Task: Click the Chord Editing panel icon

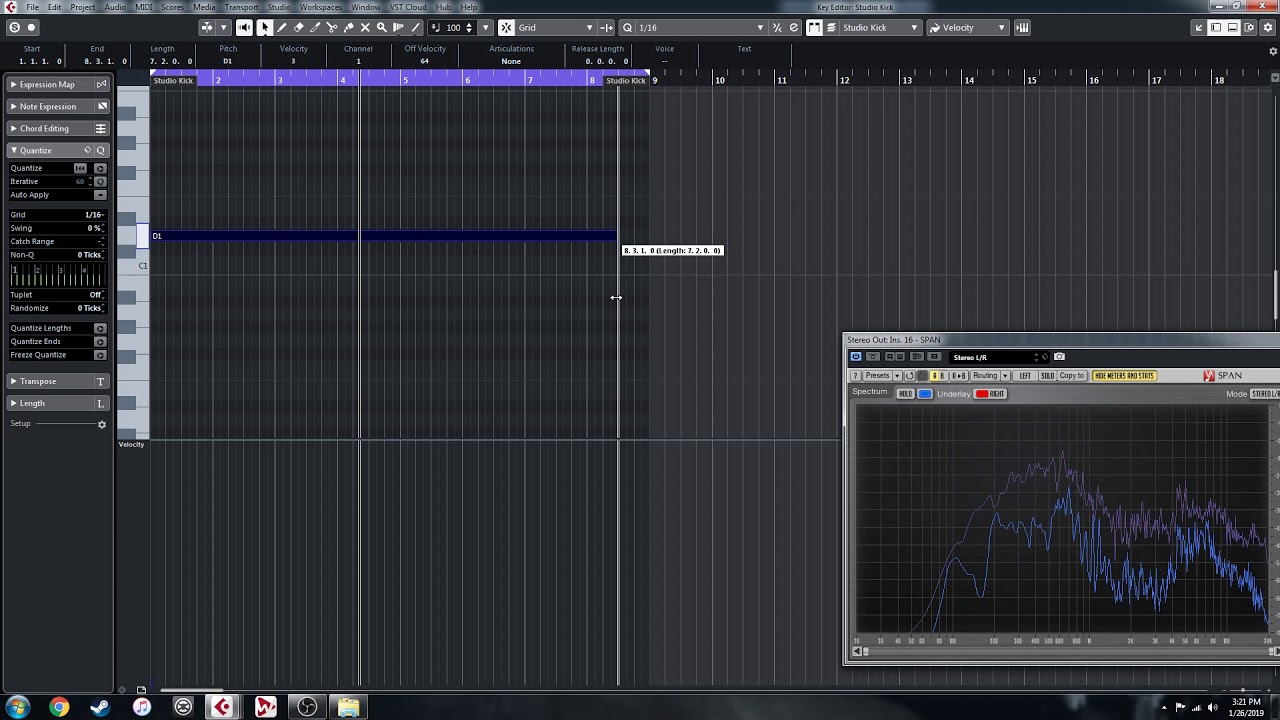Action: coord(101,128)
